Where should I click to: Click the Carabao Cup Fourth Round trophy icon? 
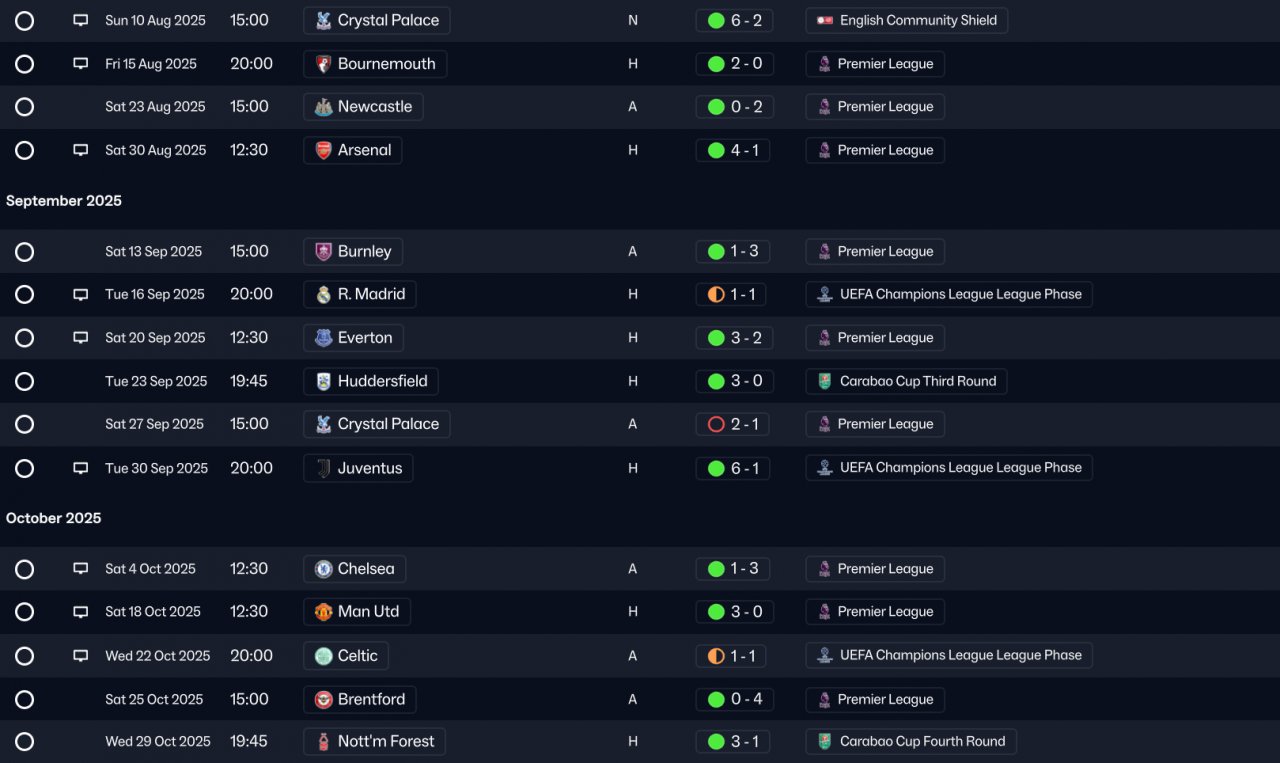(824, 742)
